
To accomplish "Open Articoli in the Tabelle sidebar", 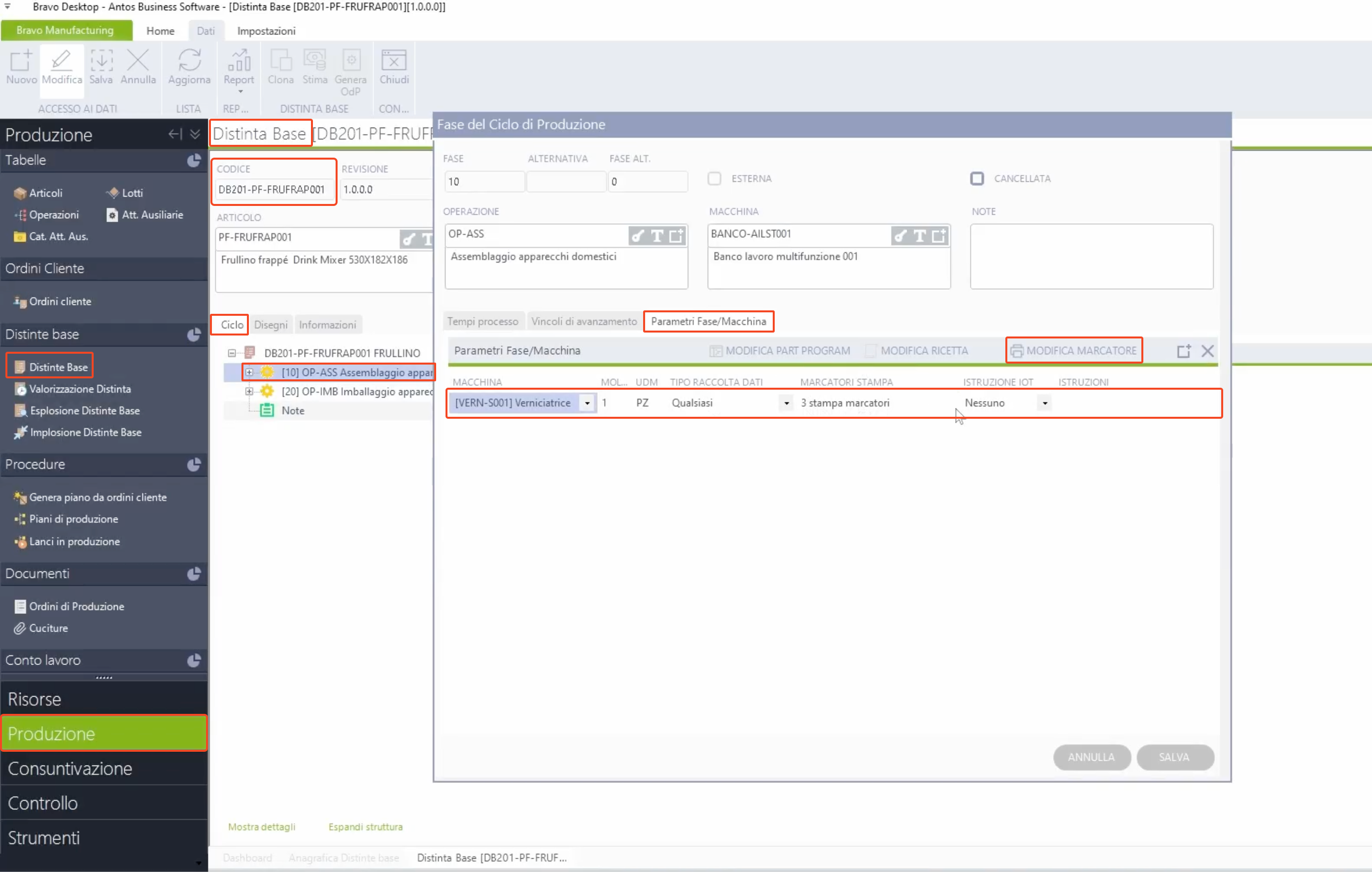I will pos(38,193).
